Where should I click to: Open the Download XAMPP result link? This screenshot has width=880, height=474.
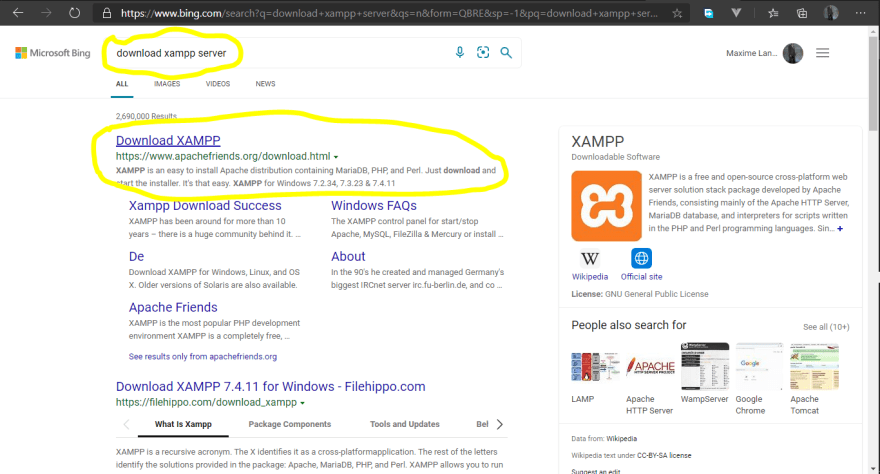pos(168,140)
